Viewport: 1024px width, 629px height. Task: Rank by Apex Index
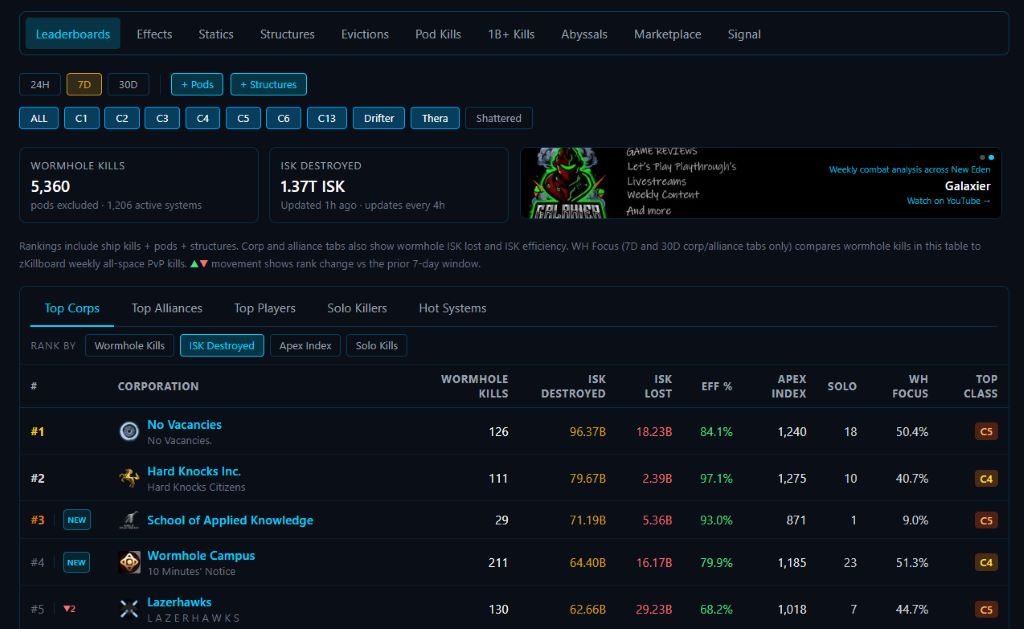305,346
